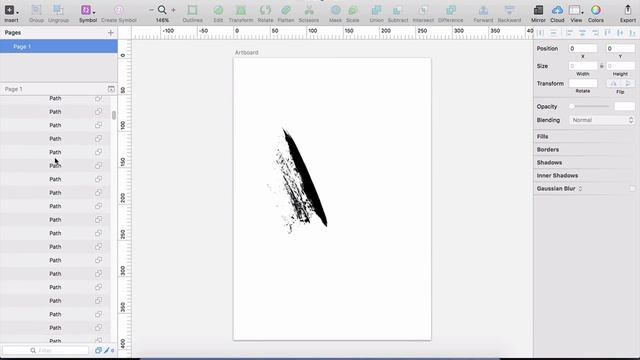This screenshot has width=640, height=360.
Task: Click the layer list scrollbar handle
Action: (x=113, y=115)
